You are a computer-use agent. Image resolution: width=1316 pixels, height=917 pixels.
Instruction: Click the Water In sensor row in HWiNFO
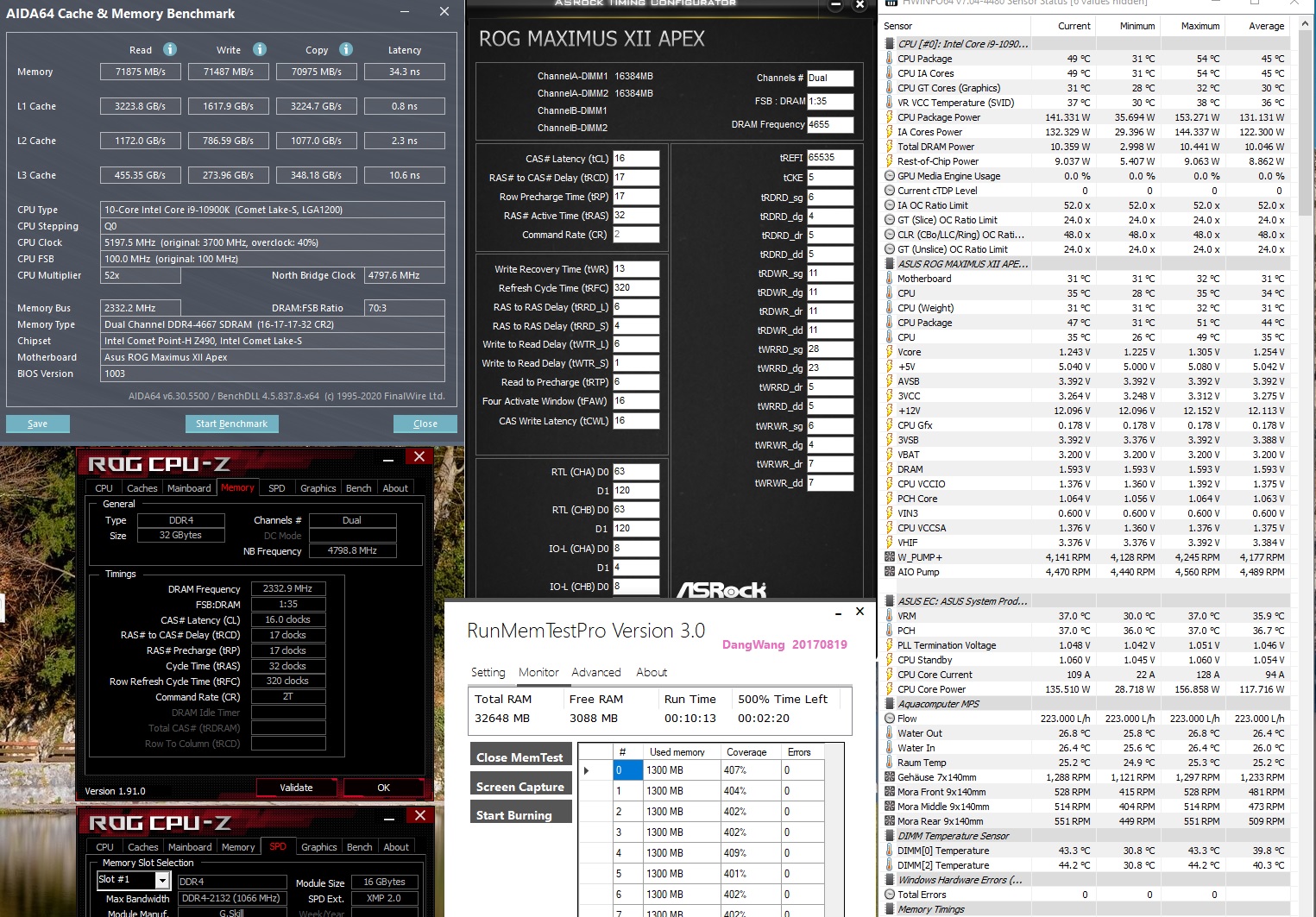(1086, 748)
